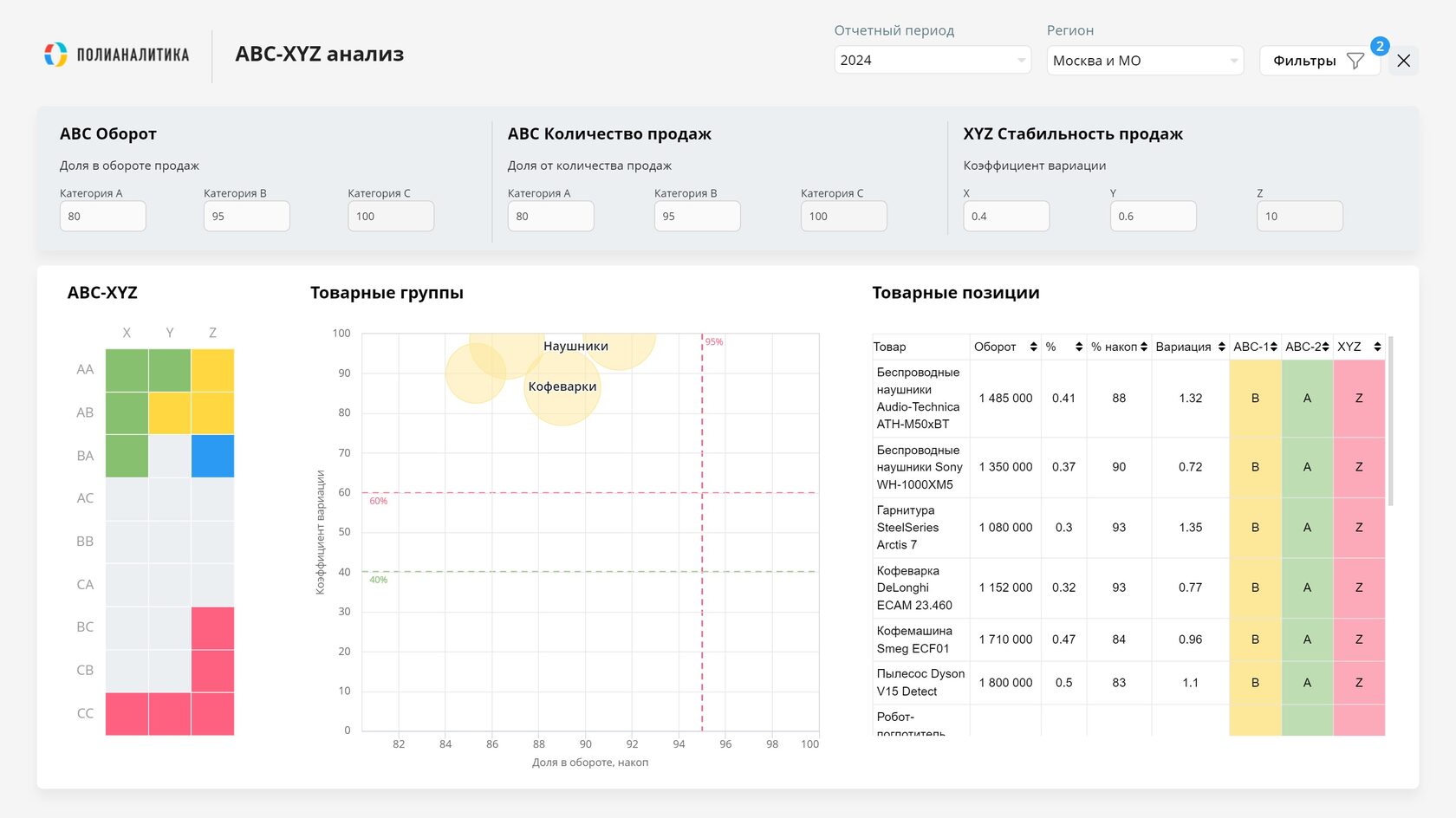Sort by the ABC-2 column
Screen dimensions: 1456x818
pos(1324,346)
